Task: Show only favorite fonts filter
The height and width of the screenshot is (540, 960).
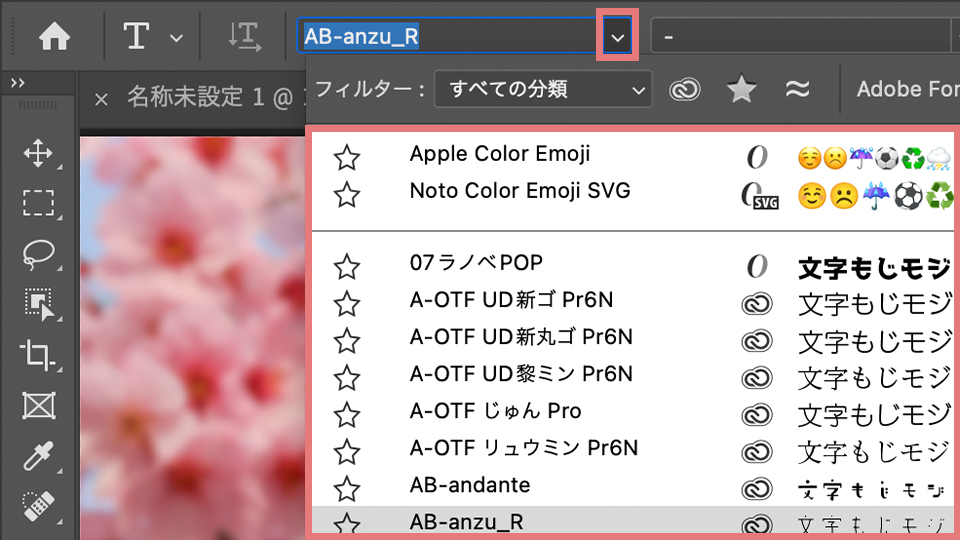Action: [x=741, y=90]
